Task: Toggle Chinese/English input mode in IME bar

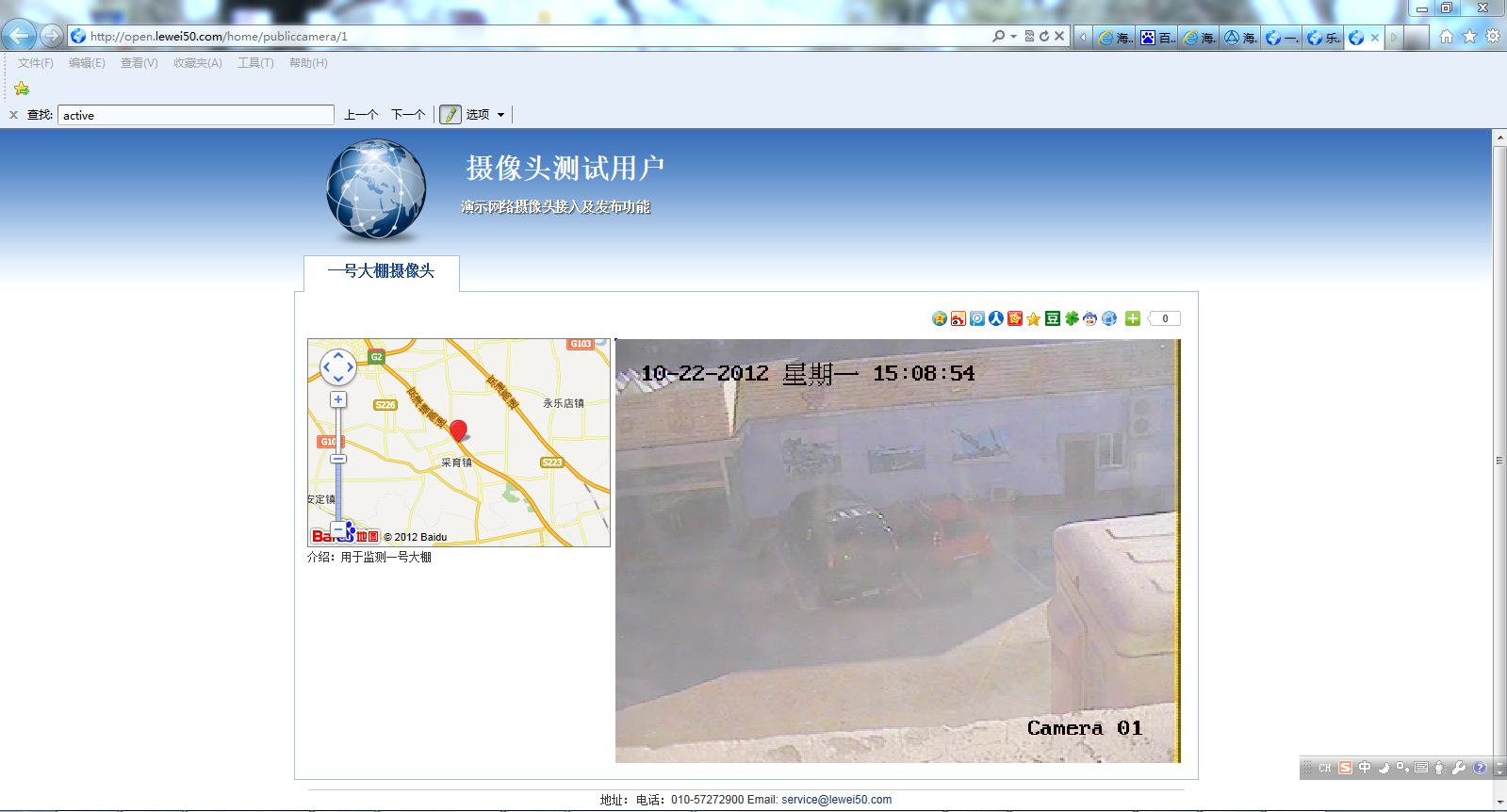Action: click(x=1364, y=768)
